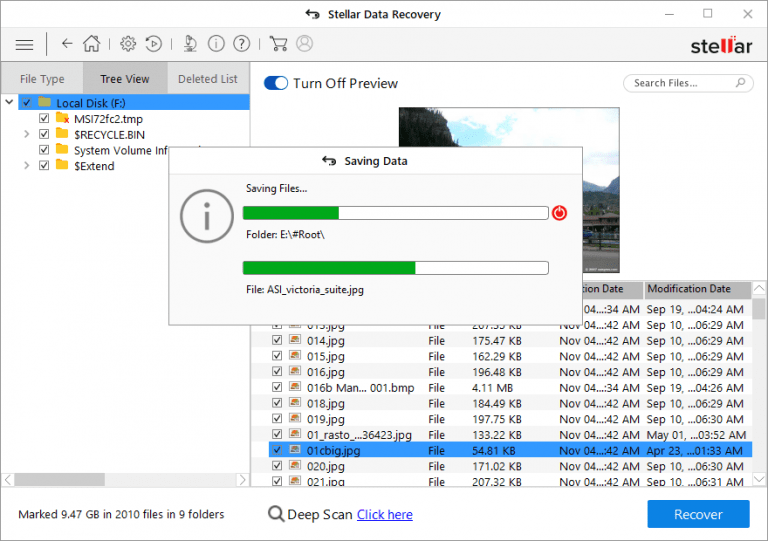The image size is (768, 541).
Task: Click the preview image thumbnail
Action: (509, 190)
